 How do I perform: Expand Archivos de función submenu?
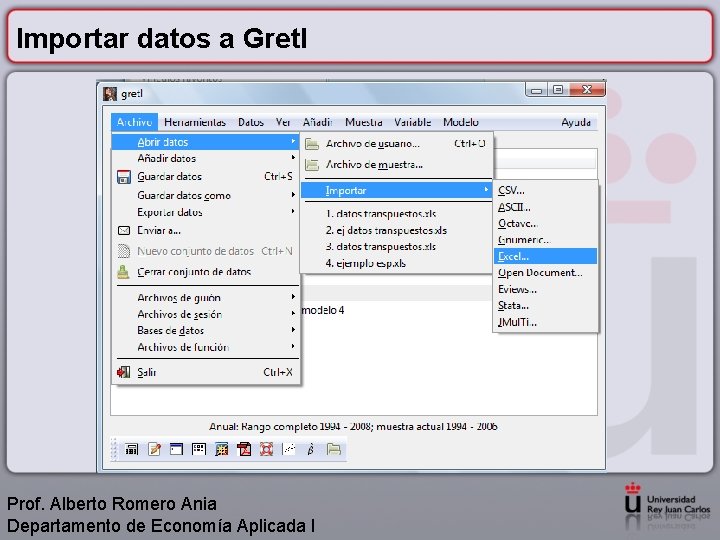(x=206, y=347)
